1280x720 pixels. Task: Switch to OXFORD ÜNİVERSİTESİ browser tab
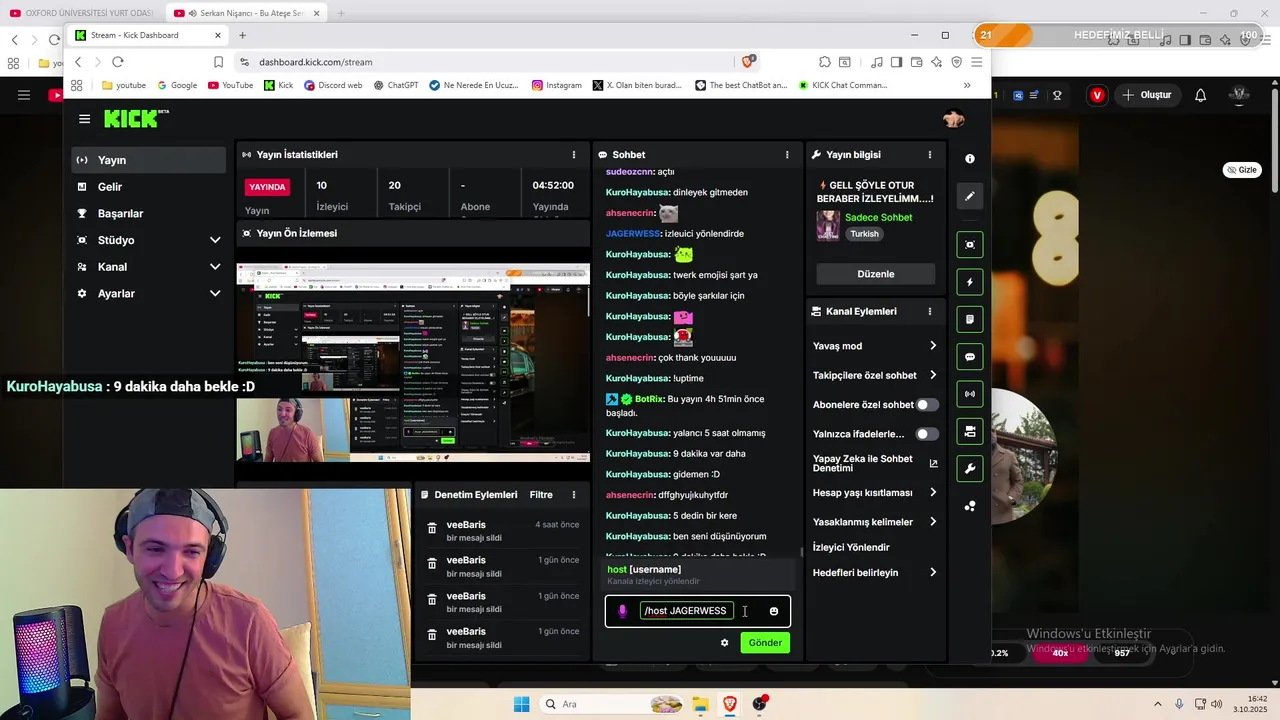82,13
